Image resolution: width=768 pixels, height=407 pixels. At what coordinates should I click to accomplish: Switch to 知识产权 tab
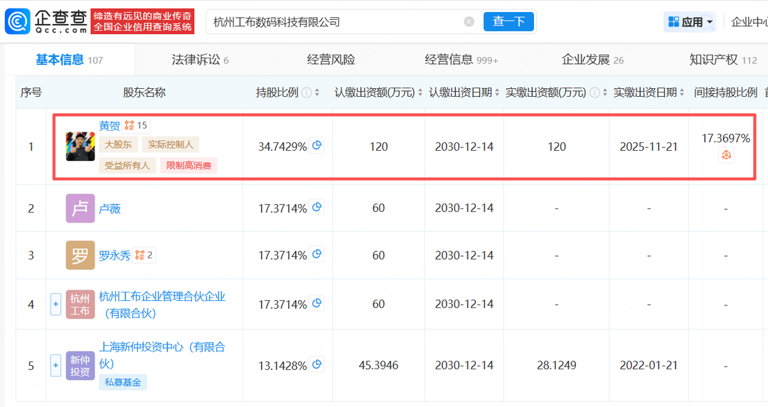[723, 60]
